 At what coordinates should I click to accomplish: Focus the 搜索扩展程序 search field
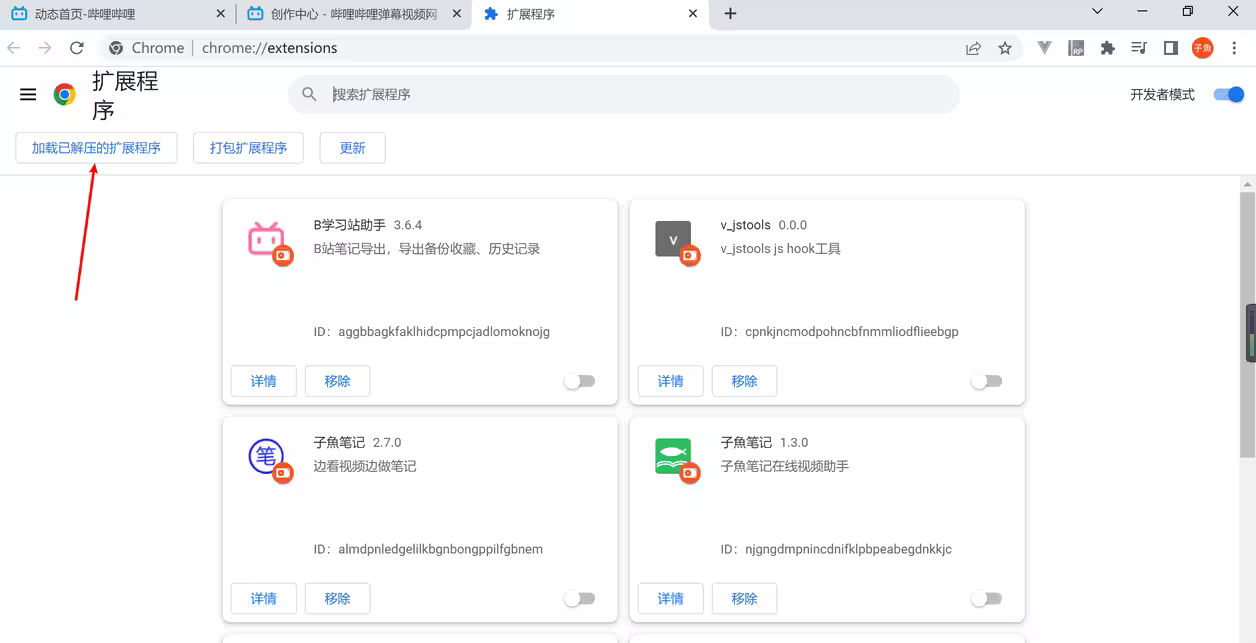point(640,94)
